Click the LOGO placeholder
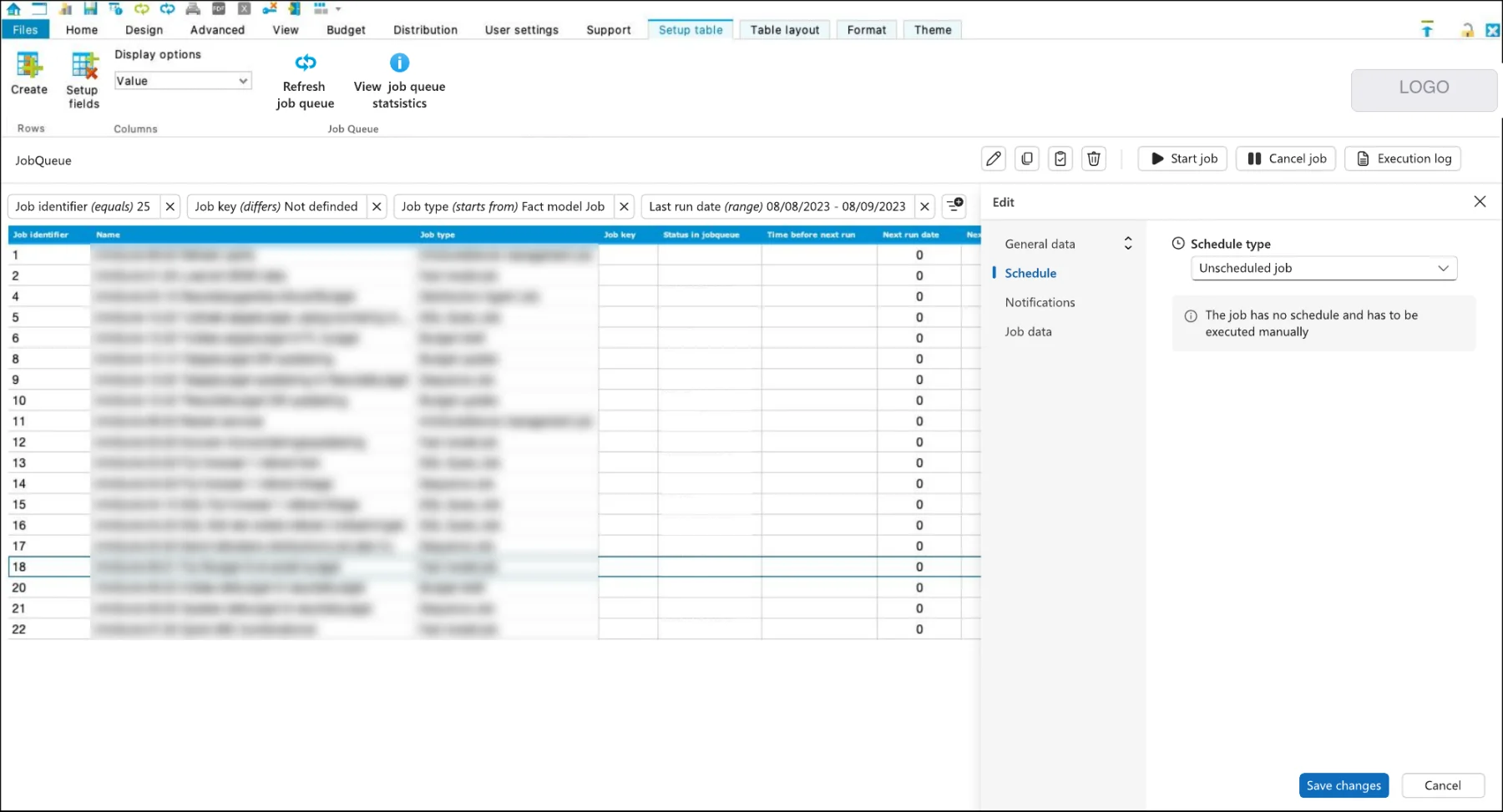 coord(1424,89)
